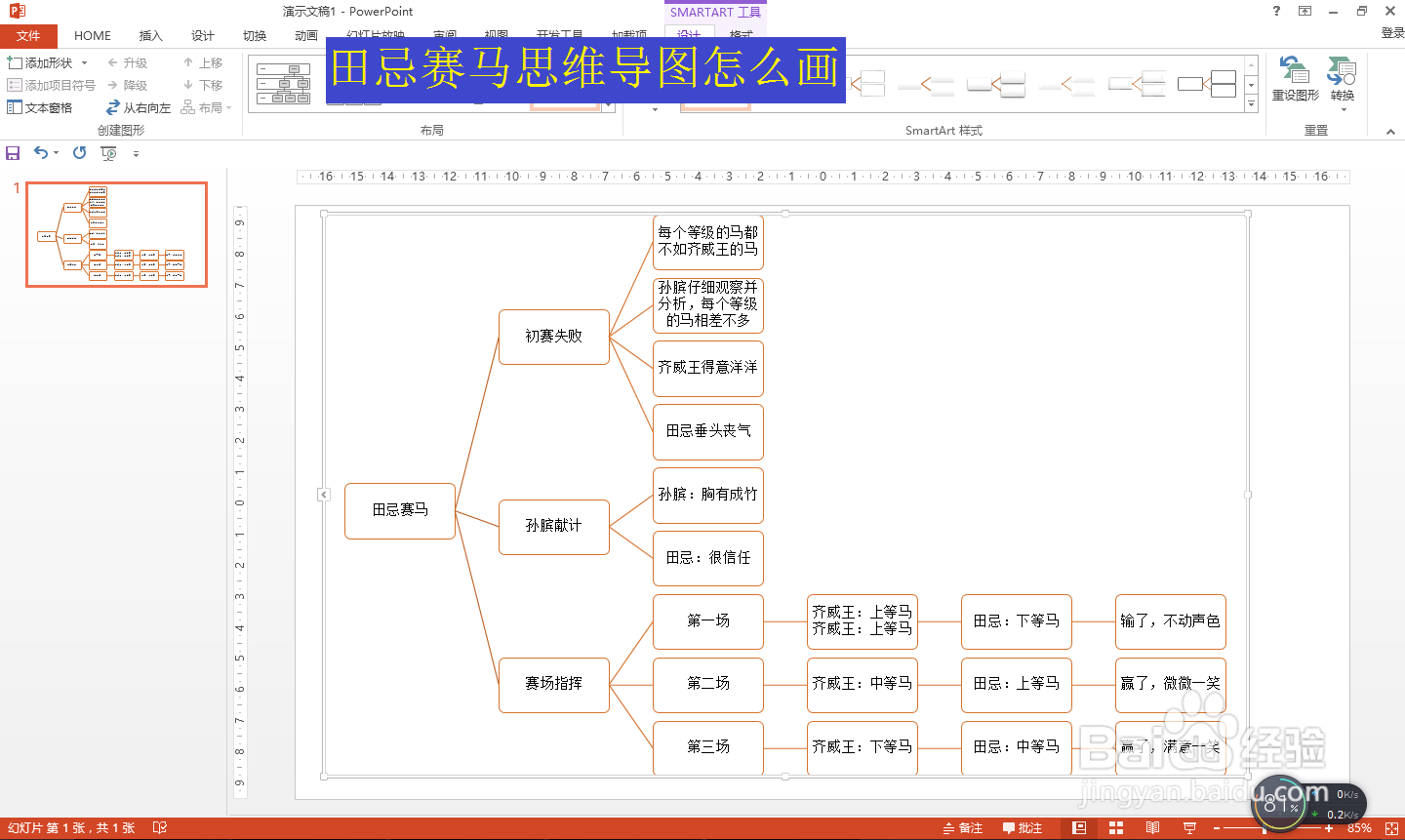Toggle the 批注 (Comments) pane

pos(1023,827)
